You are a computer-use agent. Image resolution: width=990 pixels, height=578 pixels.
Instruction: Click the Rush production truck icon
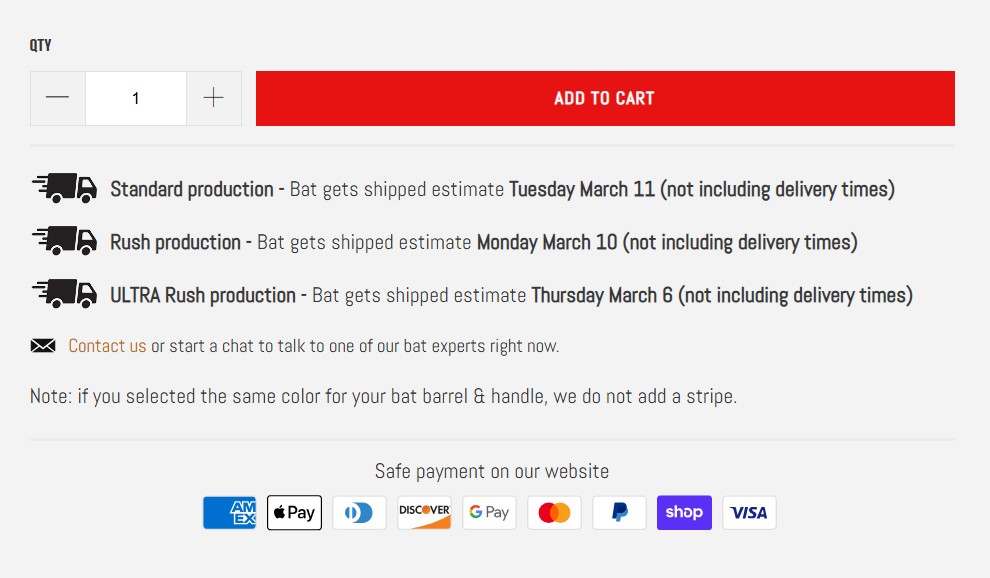click(64, 242)
